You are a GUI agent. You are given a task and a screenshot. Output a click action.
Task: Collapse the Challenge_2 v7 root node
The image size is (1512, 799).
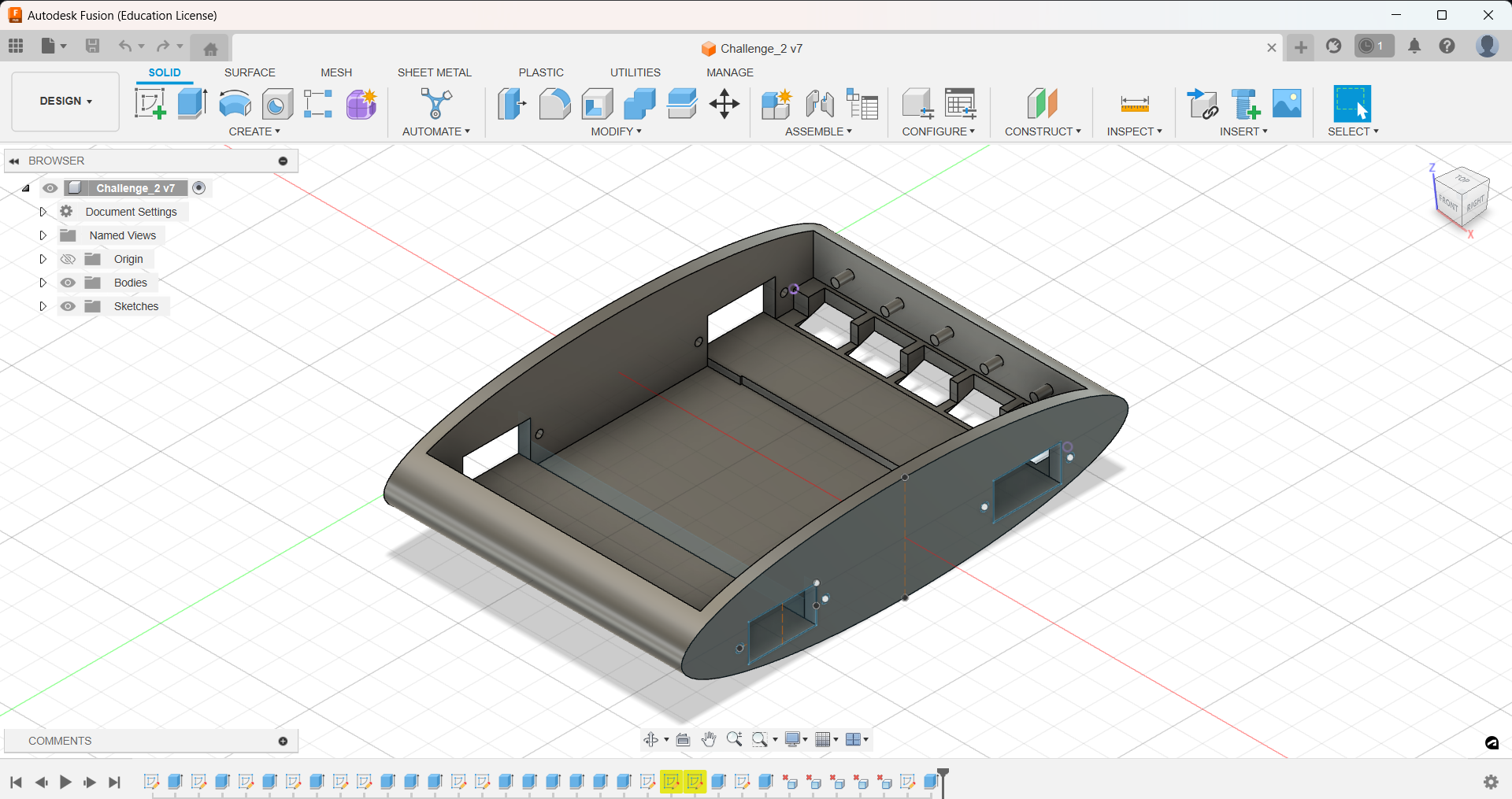coord(26,188)
